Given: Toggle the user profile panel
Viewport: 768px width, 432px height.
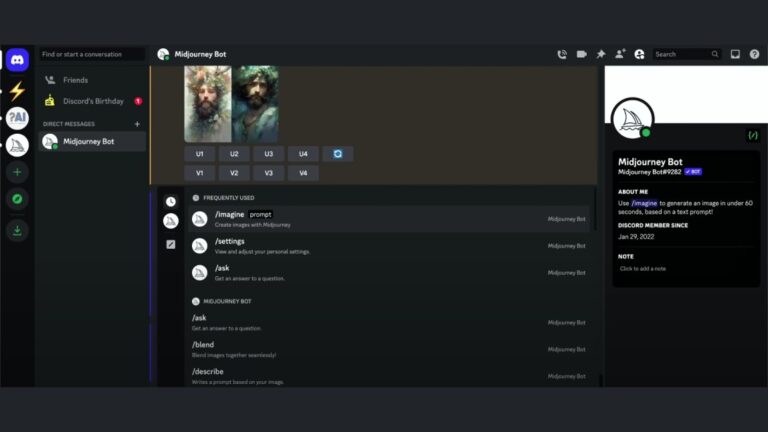Looking at the screenshot, I should coord(639,54).
